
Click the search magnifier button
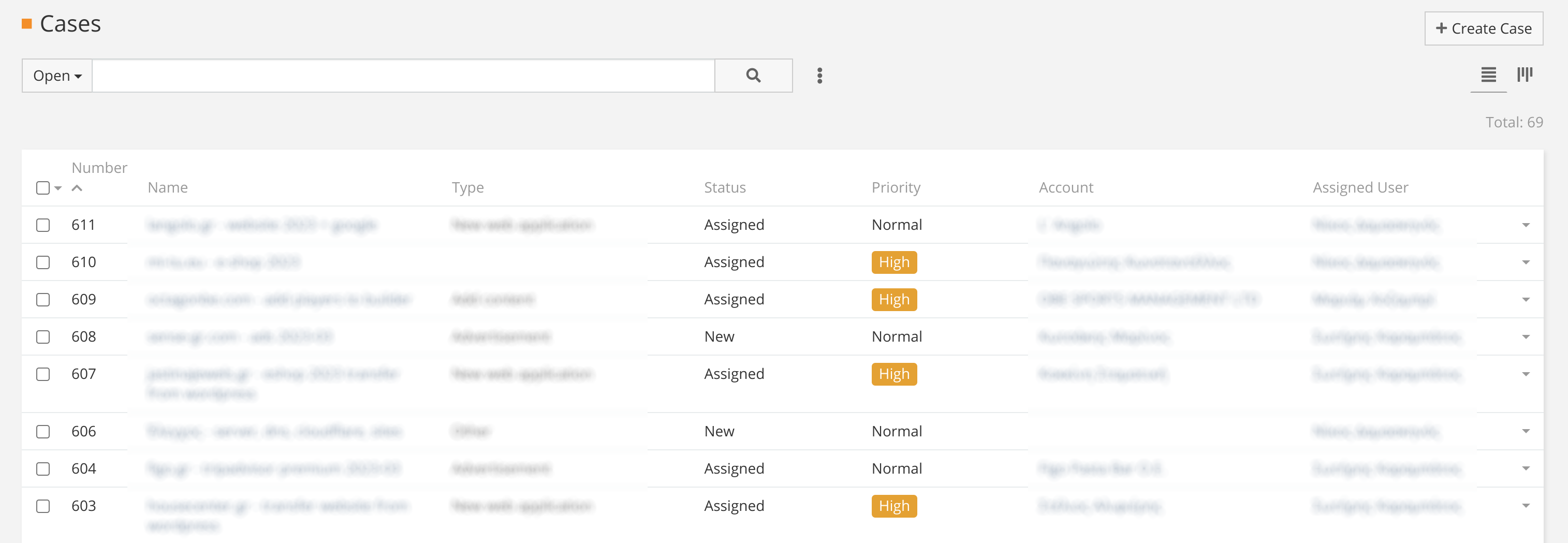[753, 76]
